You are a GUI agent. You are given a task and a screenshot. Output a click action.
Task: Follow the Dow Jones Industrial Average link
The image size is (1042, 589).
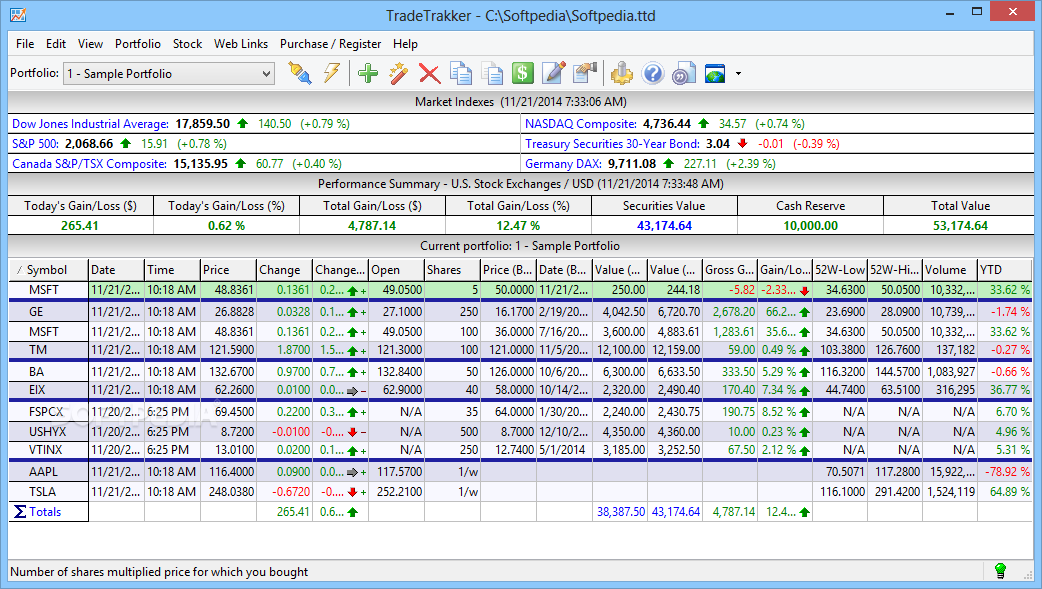90,124
